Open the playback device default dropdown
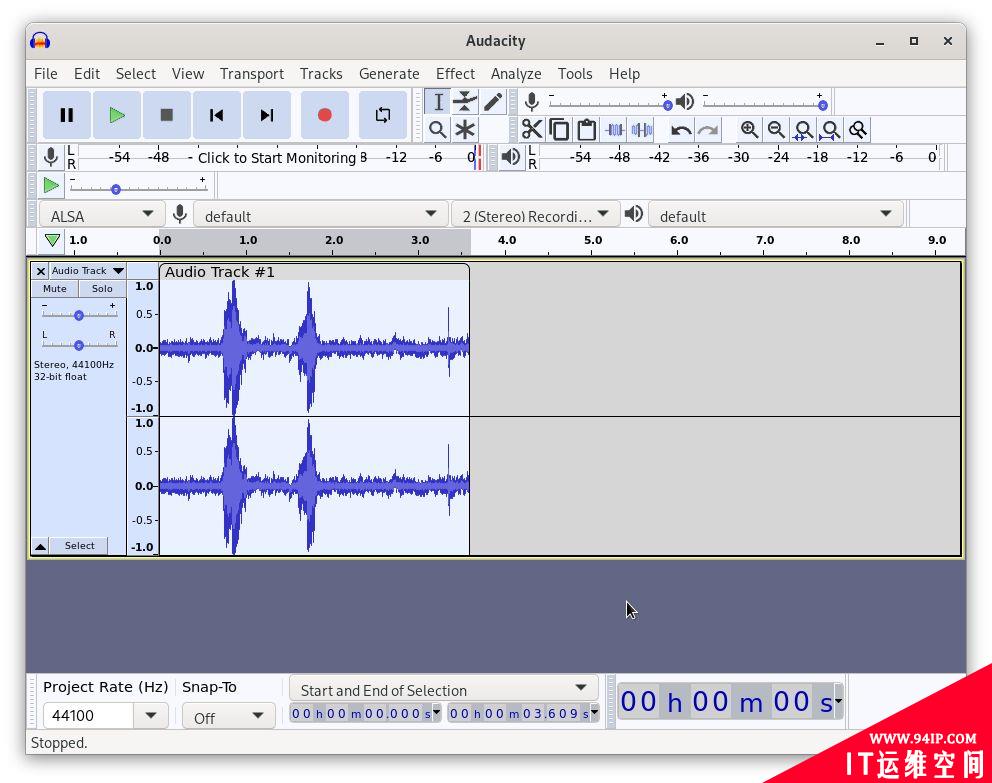This screenshot has height=783, width=992. pos(776,216)
